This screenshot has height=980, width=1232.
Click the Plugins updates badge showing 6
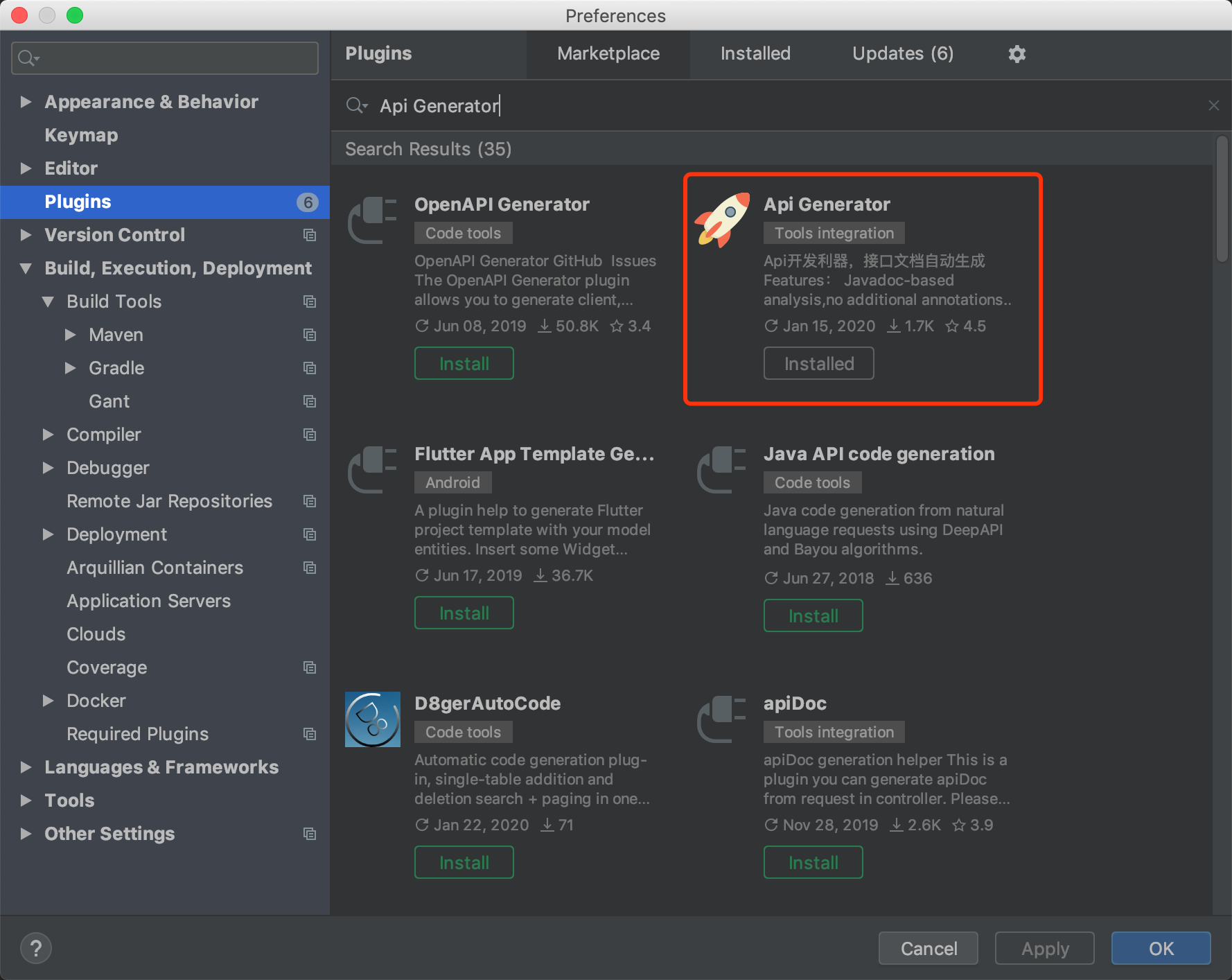(x=308, y=202)
